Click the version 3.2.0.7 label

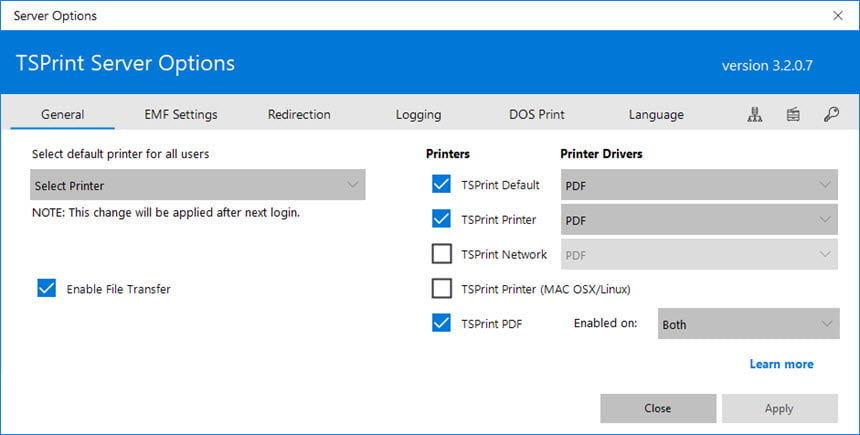point(767,65)
